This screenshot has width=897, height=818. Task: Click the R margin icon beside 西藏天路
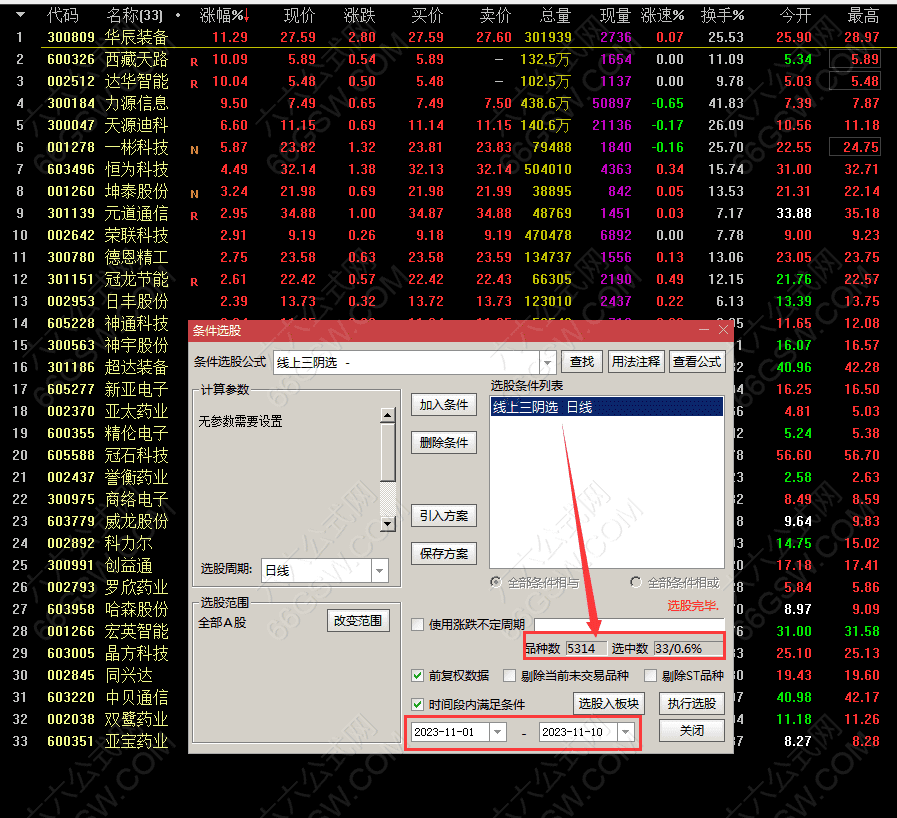click(193, 60)
